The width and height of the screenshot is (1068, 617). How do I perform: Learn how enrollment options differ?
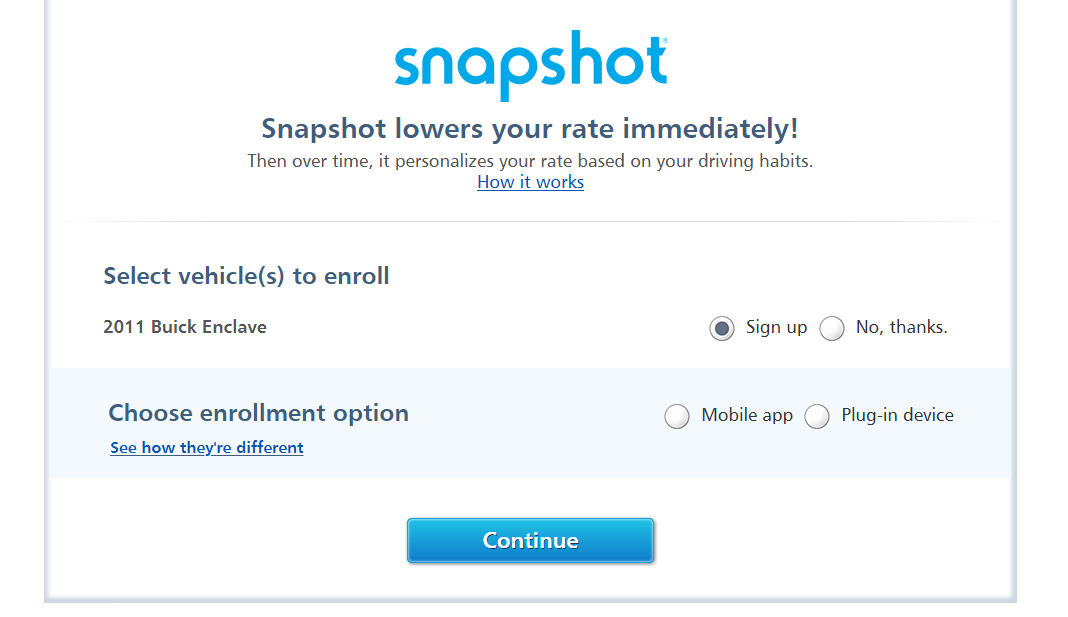point(206,447)
